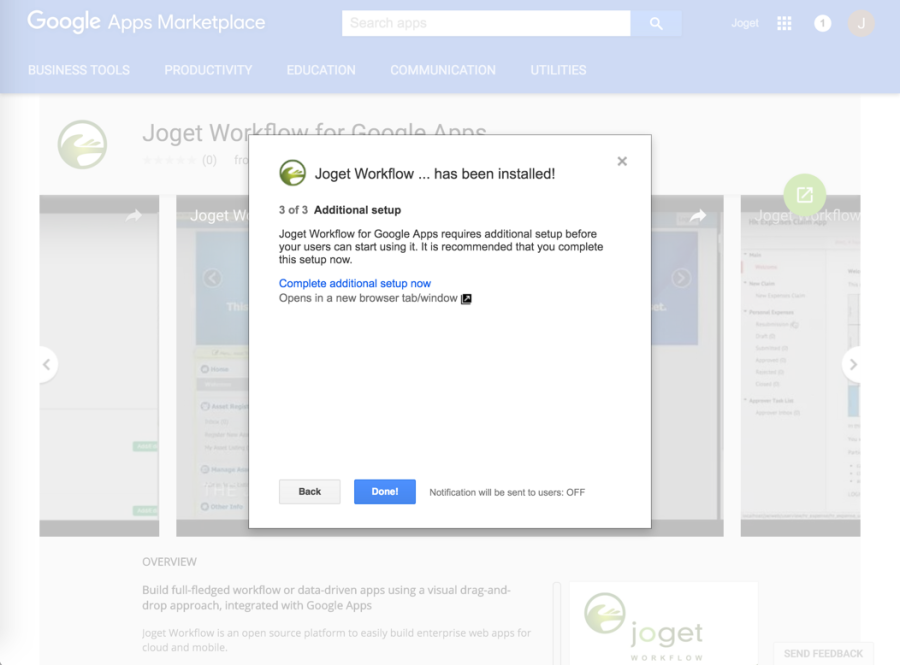Screen dimensions: 900x665
Task: Show the next screenshot with the right carousel arrow
Action: (853, 364)
